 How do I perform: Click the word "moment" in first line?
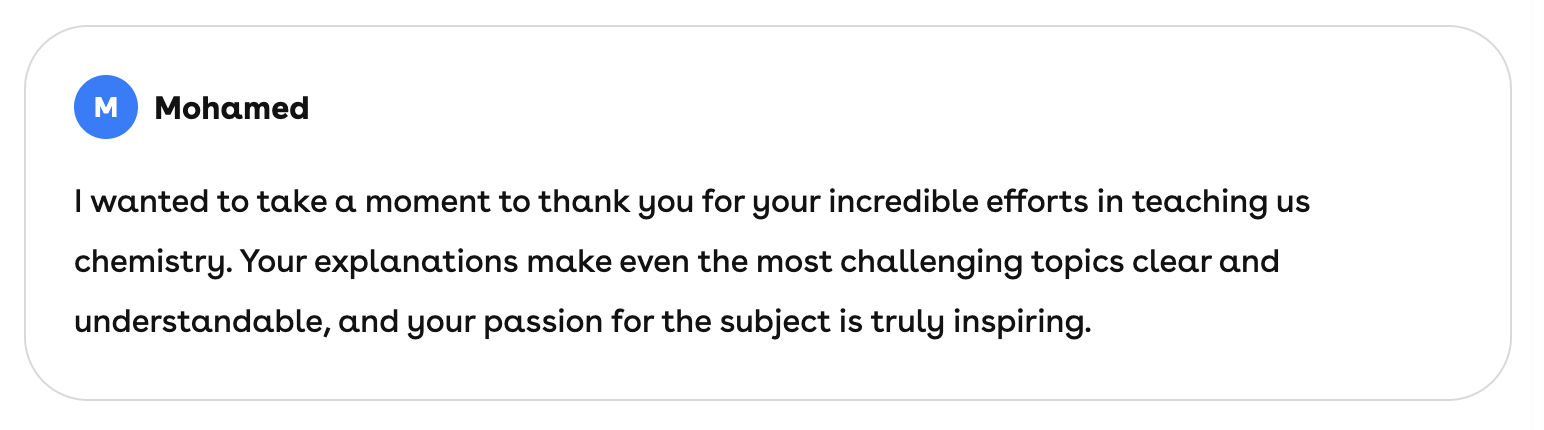click(426, 203)
